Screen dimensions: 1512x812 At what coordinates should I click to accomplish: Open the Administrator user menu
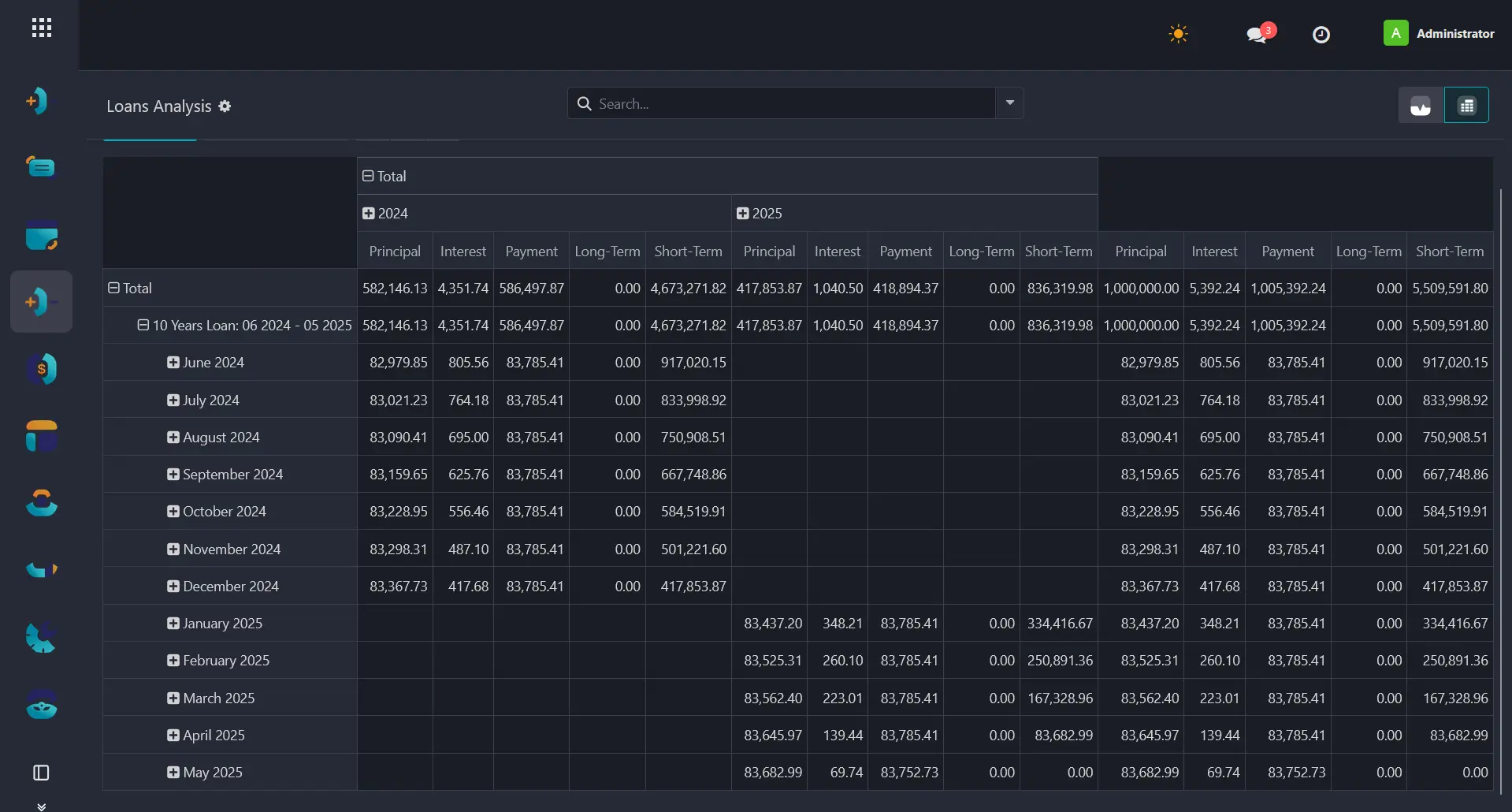[1439, 34]
